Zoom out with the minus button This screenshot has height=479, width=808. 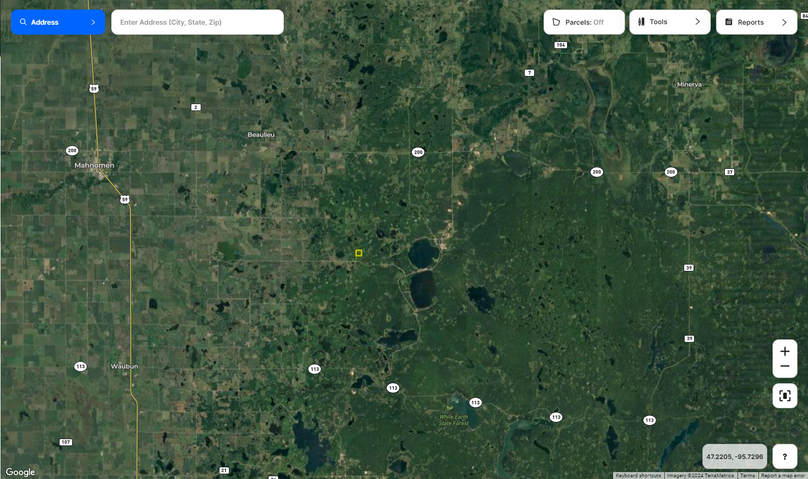(785, 366)
